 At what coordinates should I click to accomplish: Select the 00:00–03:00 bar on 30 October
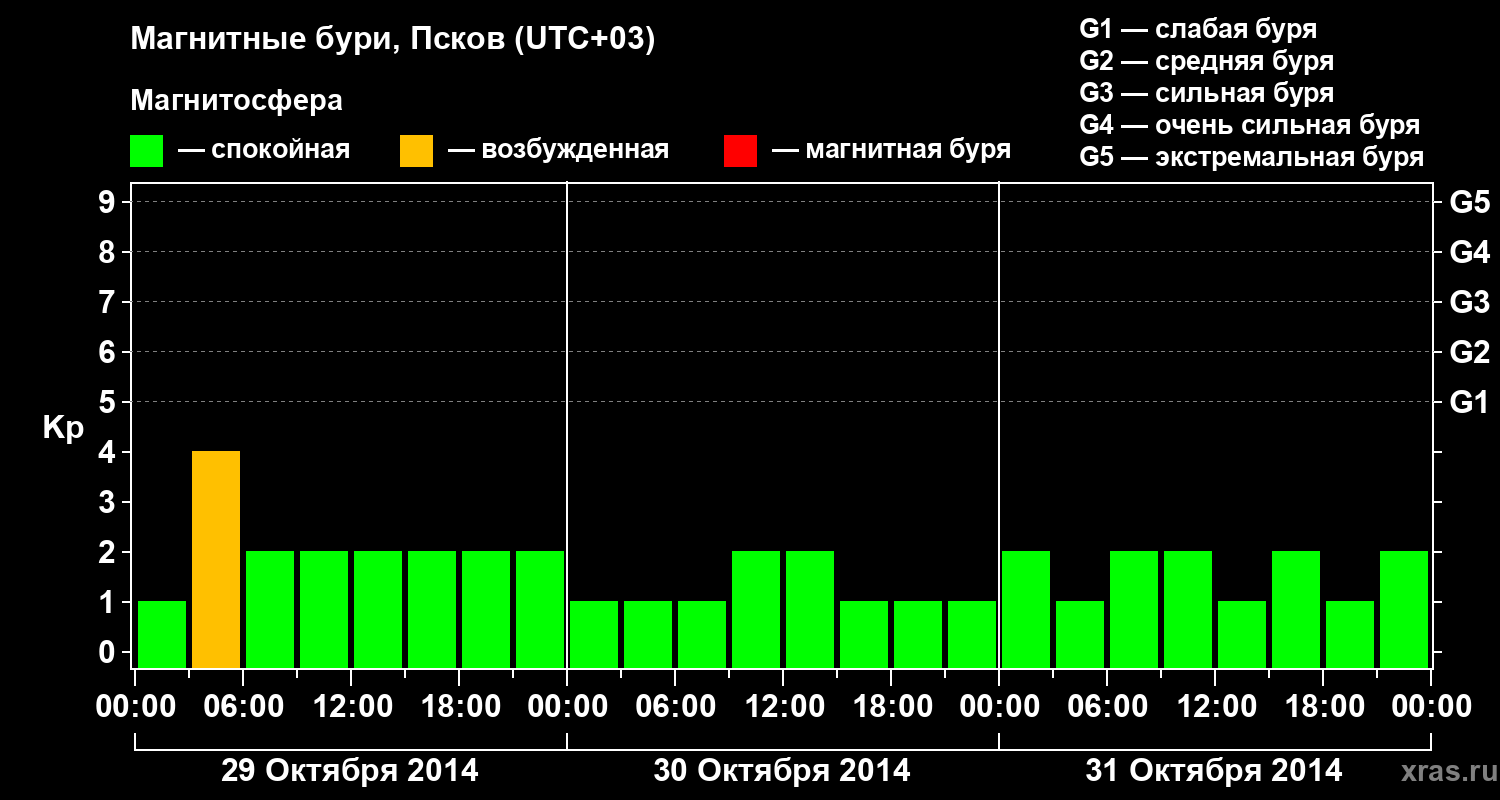594,635
